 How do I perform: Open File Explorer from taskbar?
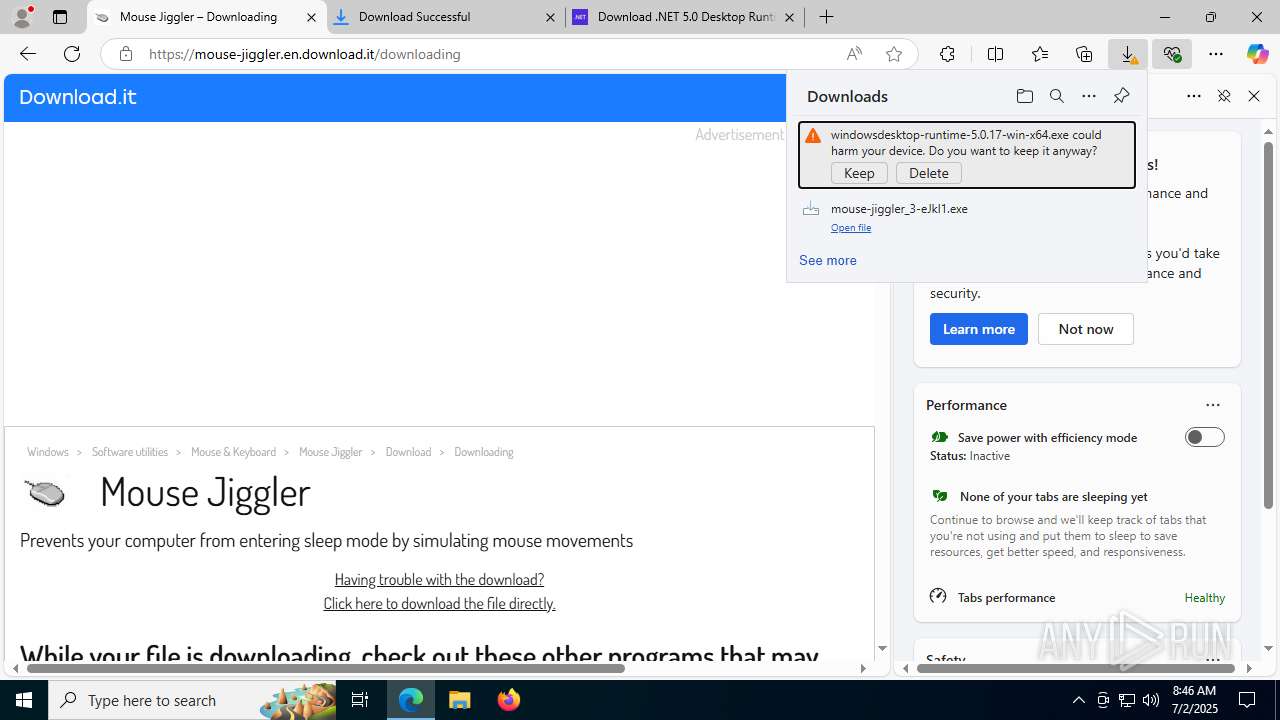(460, 700)
